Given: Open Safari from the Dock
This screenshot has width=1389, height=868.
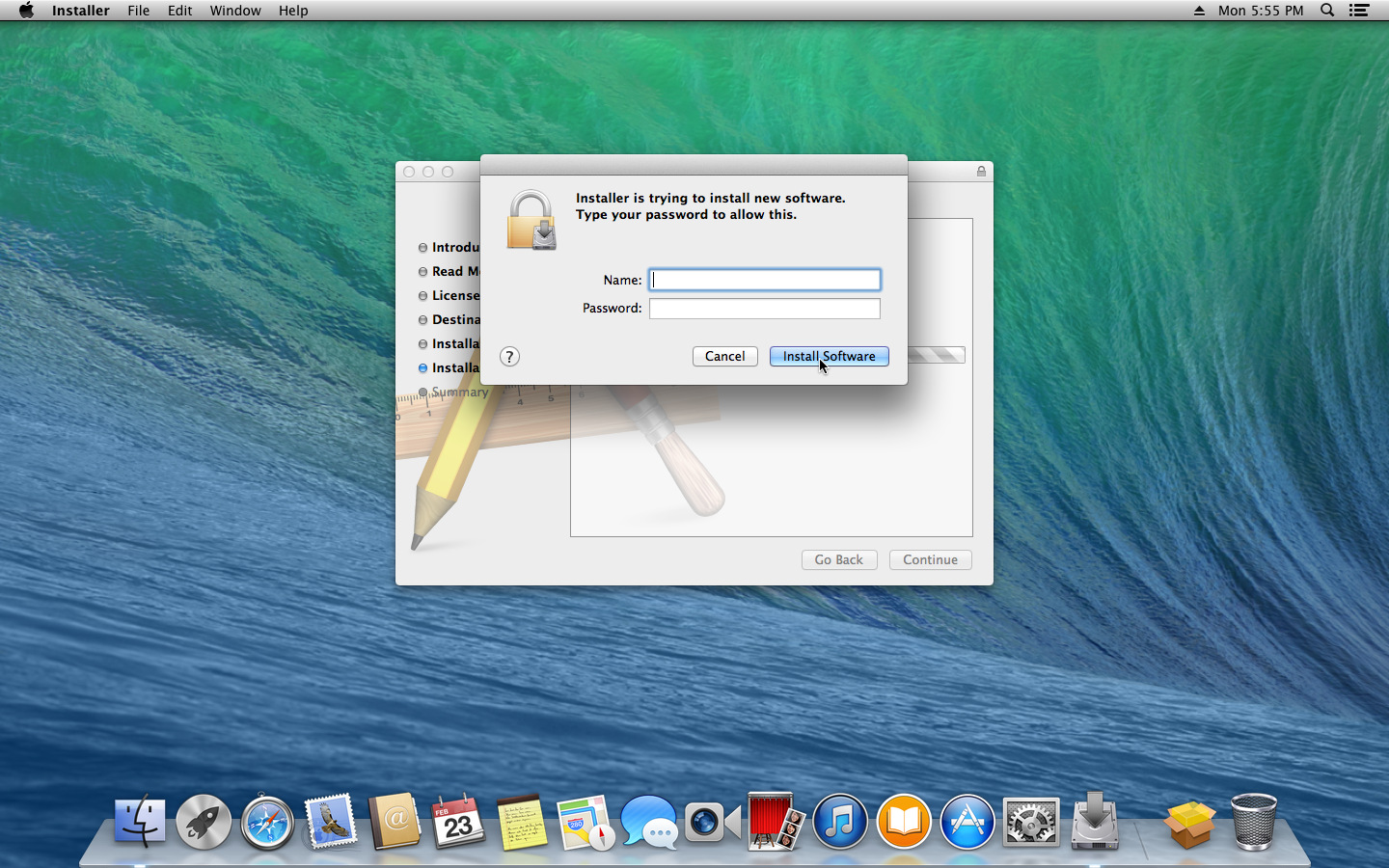Looking at the screenshot, I should (267, 823).
